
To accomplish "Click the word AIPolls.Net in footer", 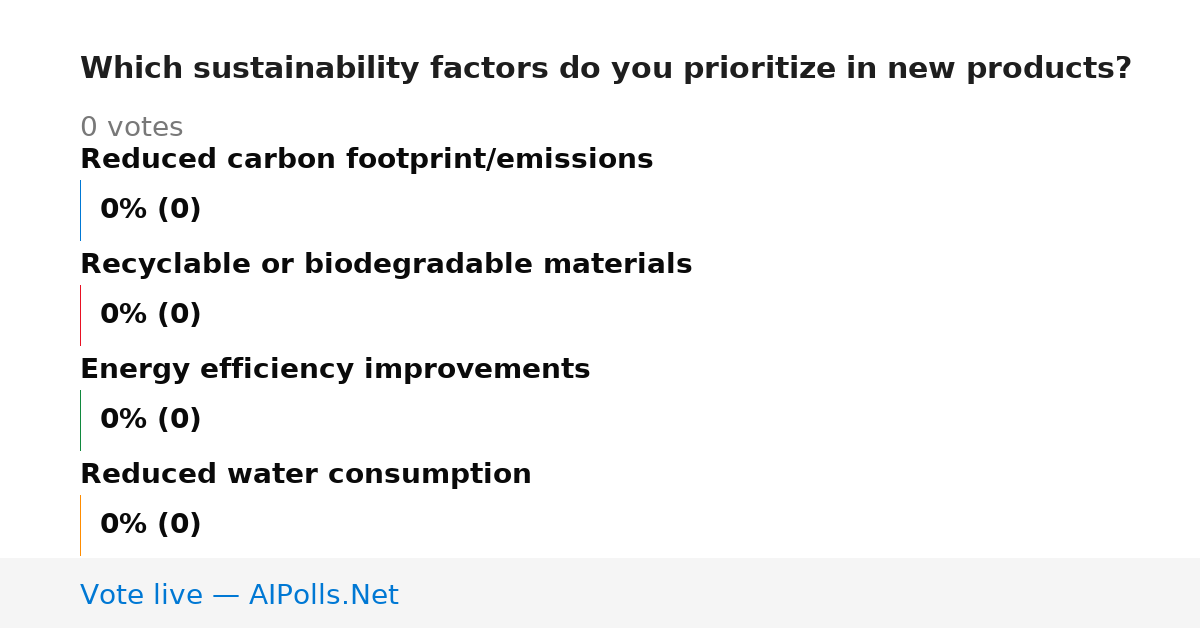I will coord(323,595).
